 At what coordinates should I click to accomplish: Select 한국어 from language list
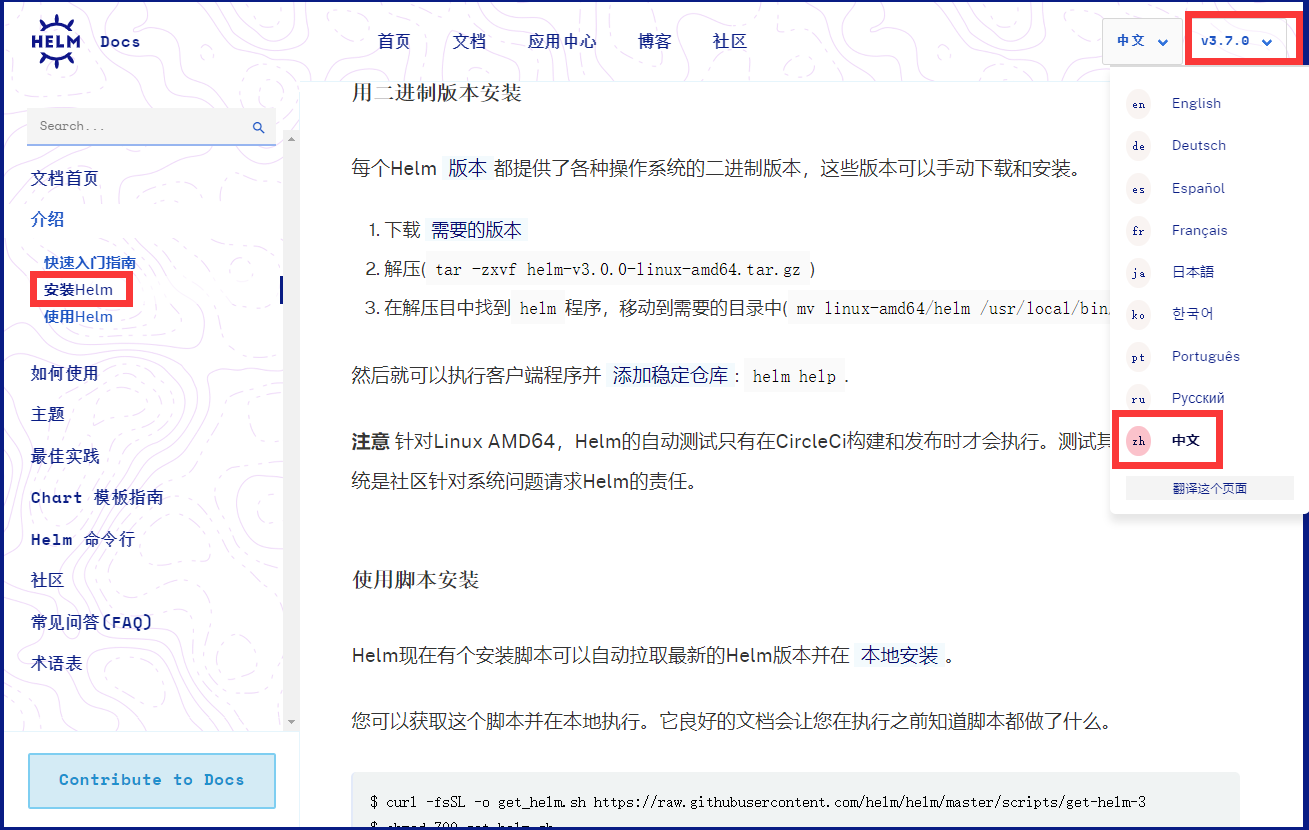1192,314
